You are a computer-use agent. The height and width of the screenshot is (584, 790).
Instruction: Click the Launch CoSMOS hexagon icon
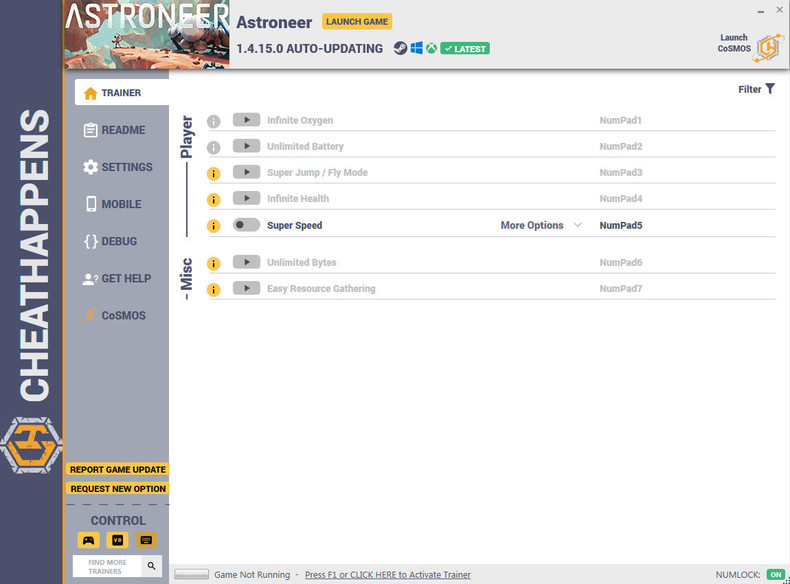point(768,48)
